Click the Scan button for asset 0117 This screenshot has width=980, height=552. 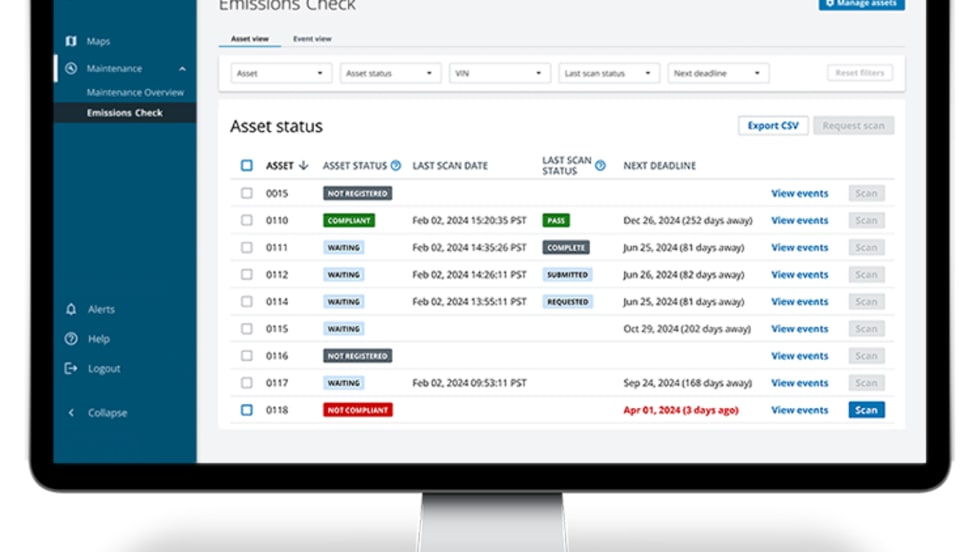coord(866,383)
